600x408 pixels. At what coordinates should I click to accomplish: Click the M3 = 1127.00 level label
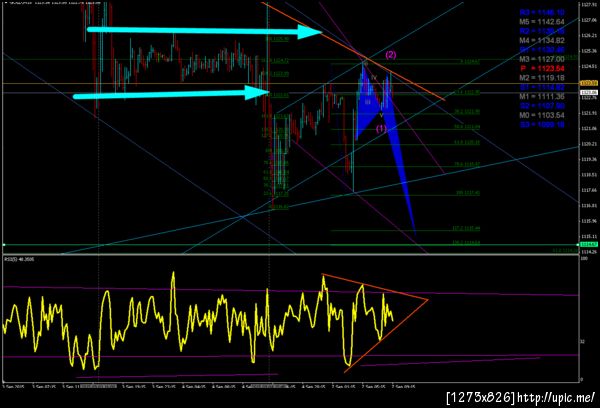pos(542,59)
